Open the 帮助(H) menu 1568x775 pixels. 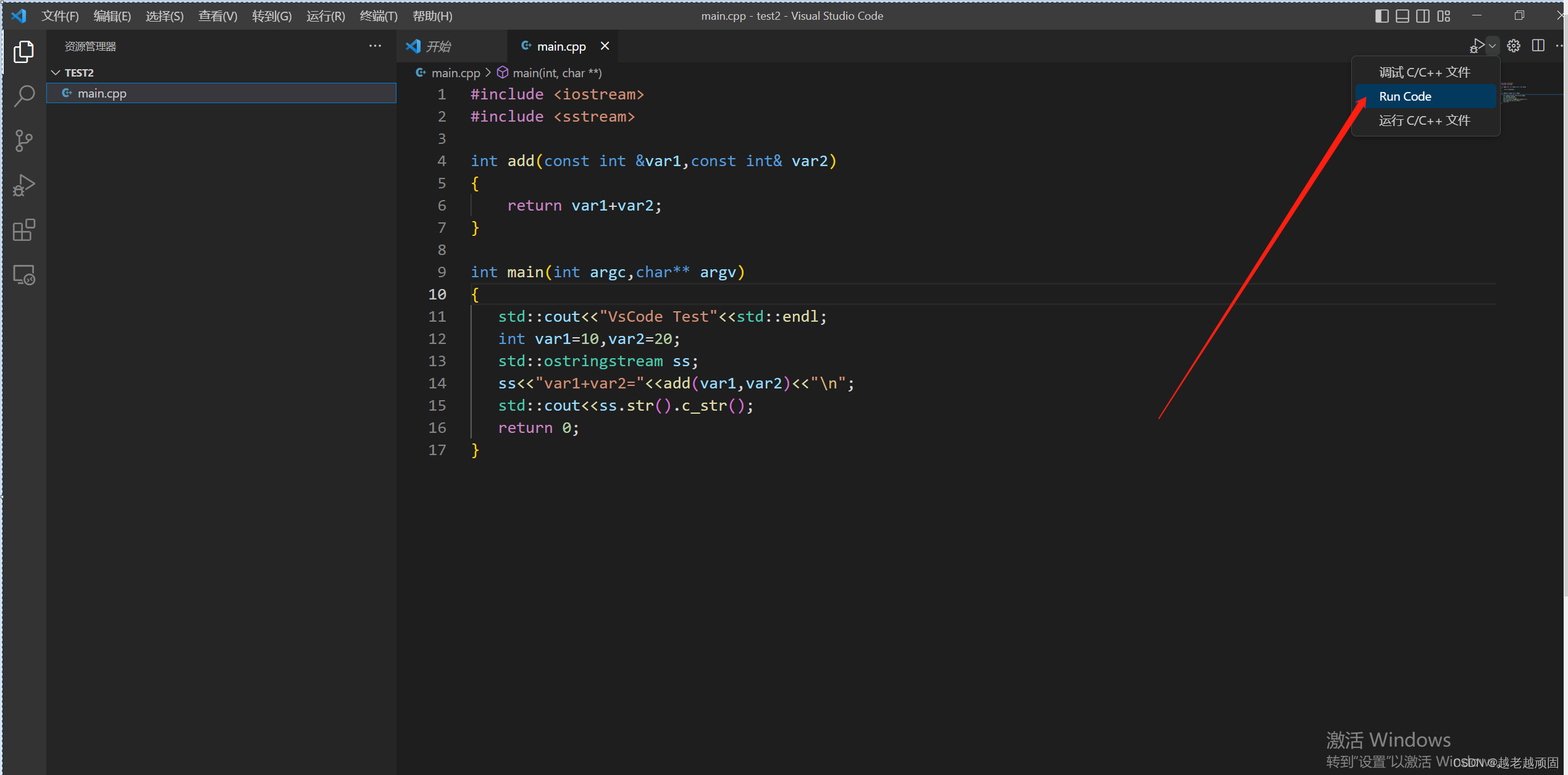tap(432, 16)
